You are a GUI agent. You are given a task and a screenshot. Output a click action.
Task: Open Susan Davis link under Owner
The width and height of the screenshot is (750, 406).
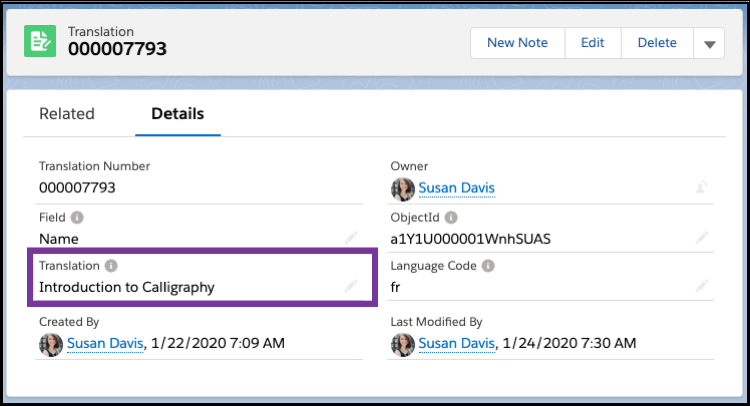[x=456, y=188]
